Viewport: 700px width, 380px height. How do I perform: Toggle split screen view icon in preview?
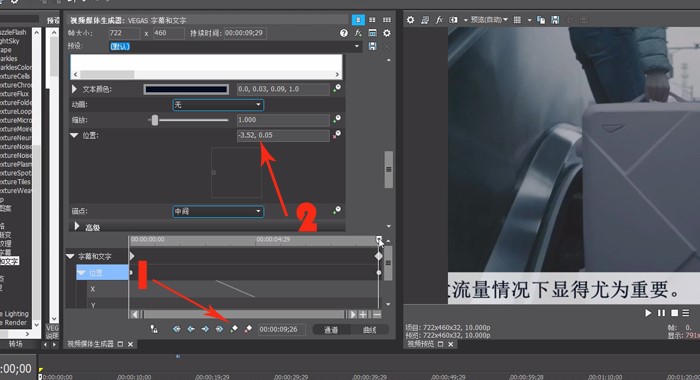coord(454,20)
